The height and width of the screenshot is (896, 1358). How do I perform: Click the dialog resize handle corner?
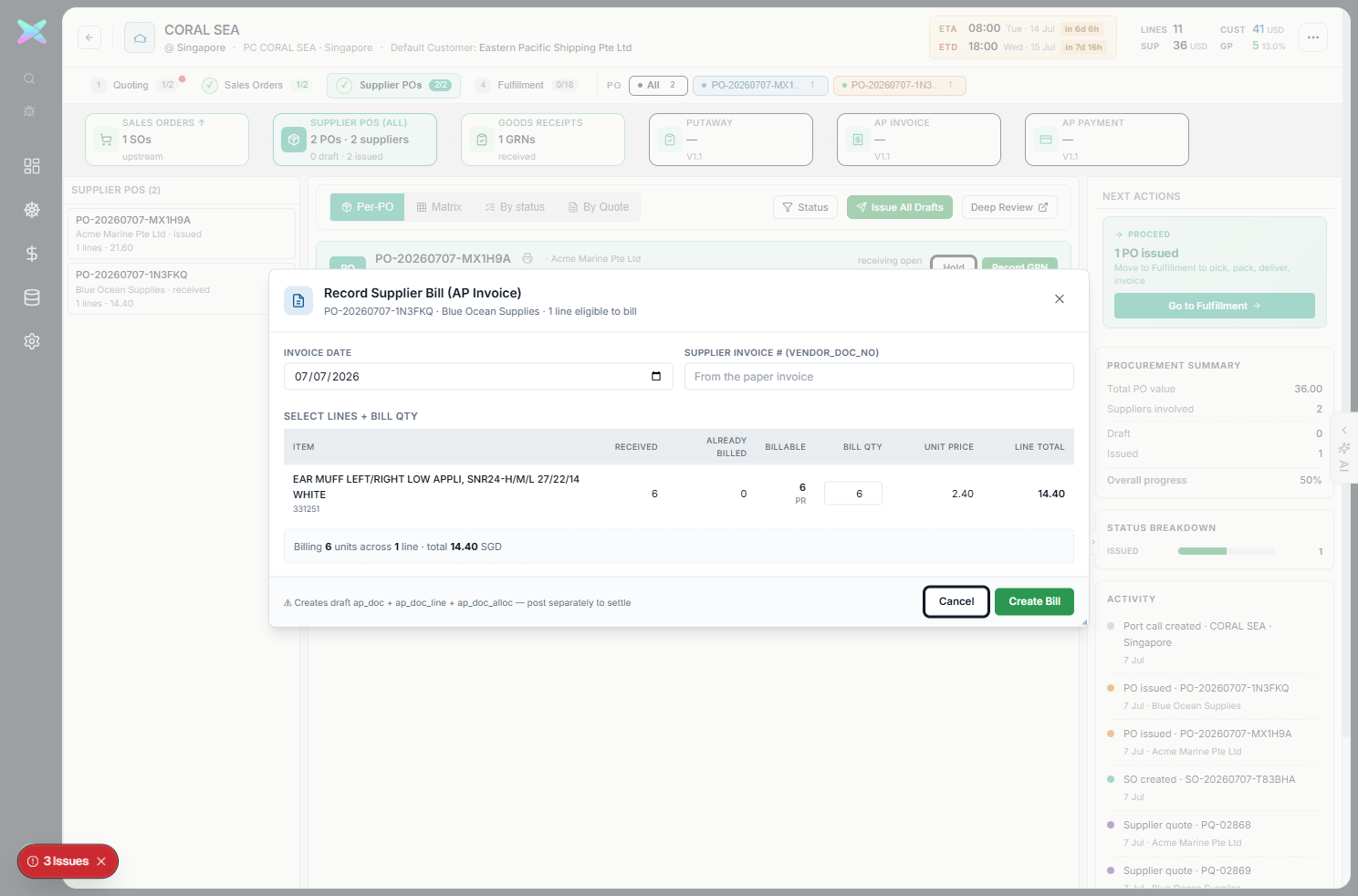(1084, 622)
